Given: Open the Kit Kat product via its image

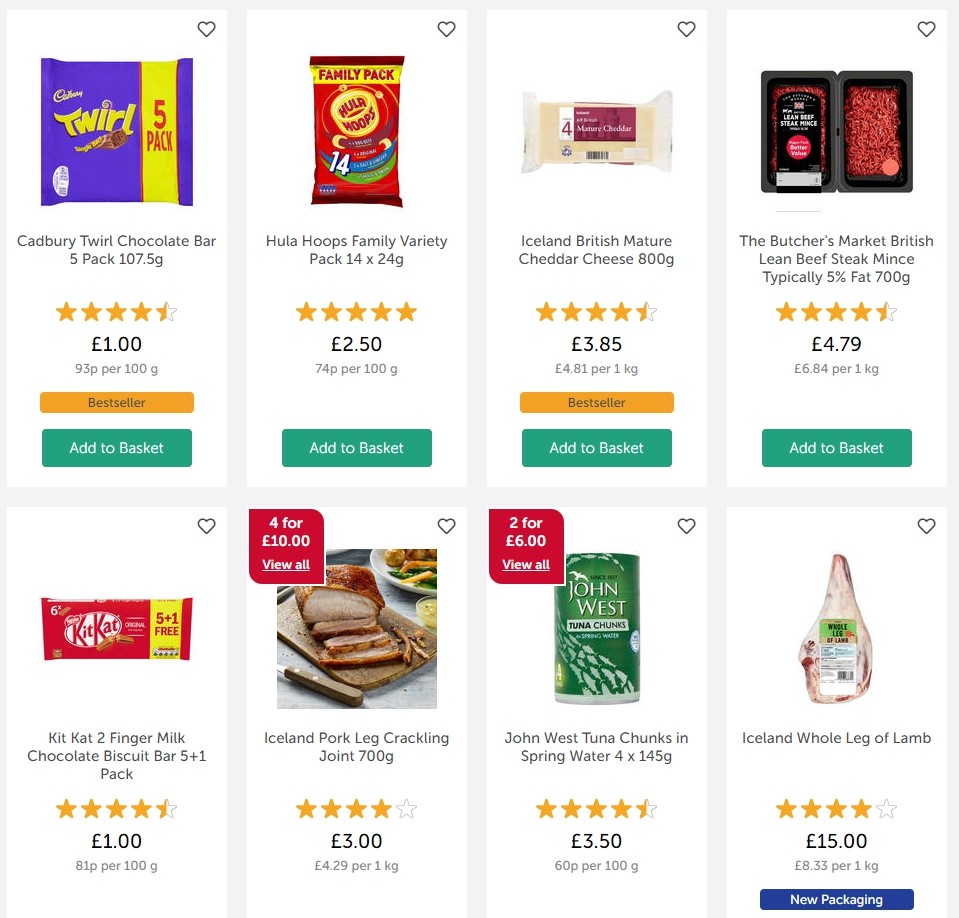Looking at the screenshot, I should 116,629.
